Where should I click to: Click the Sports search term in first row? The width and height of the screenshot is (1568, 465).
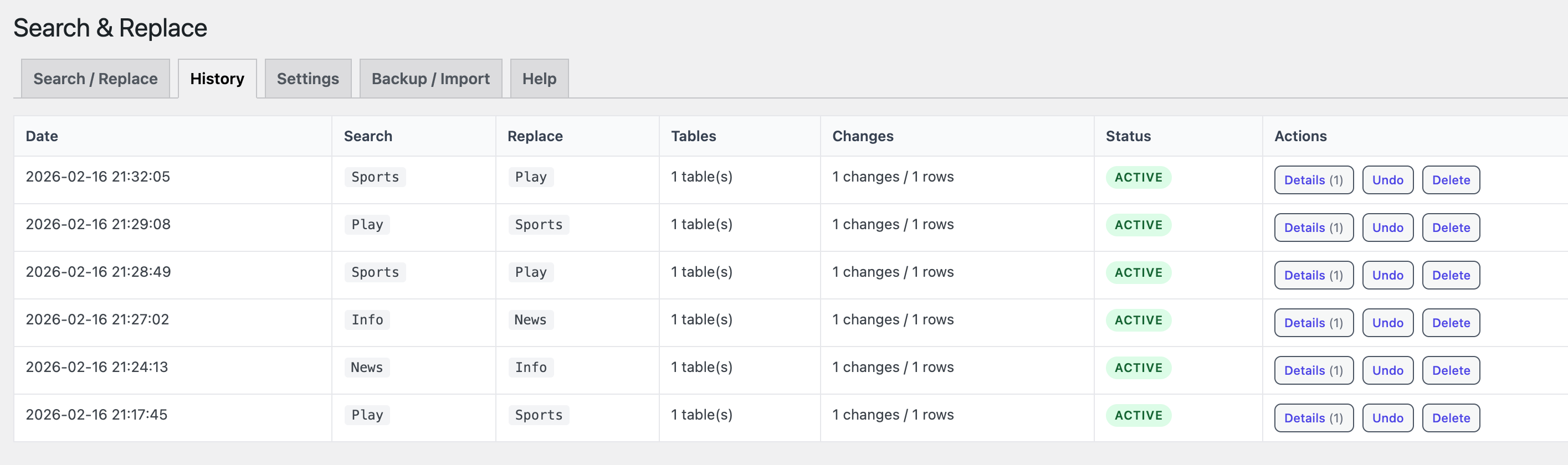[375, 177]
